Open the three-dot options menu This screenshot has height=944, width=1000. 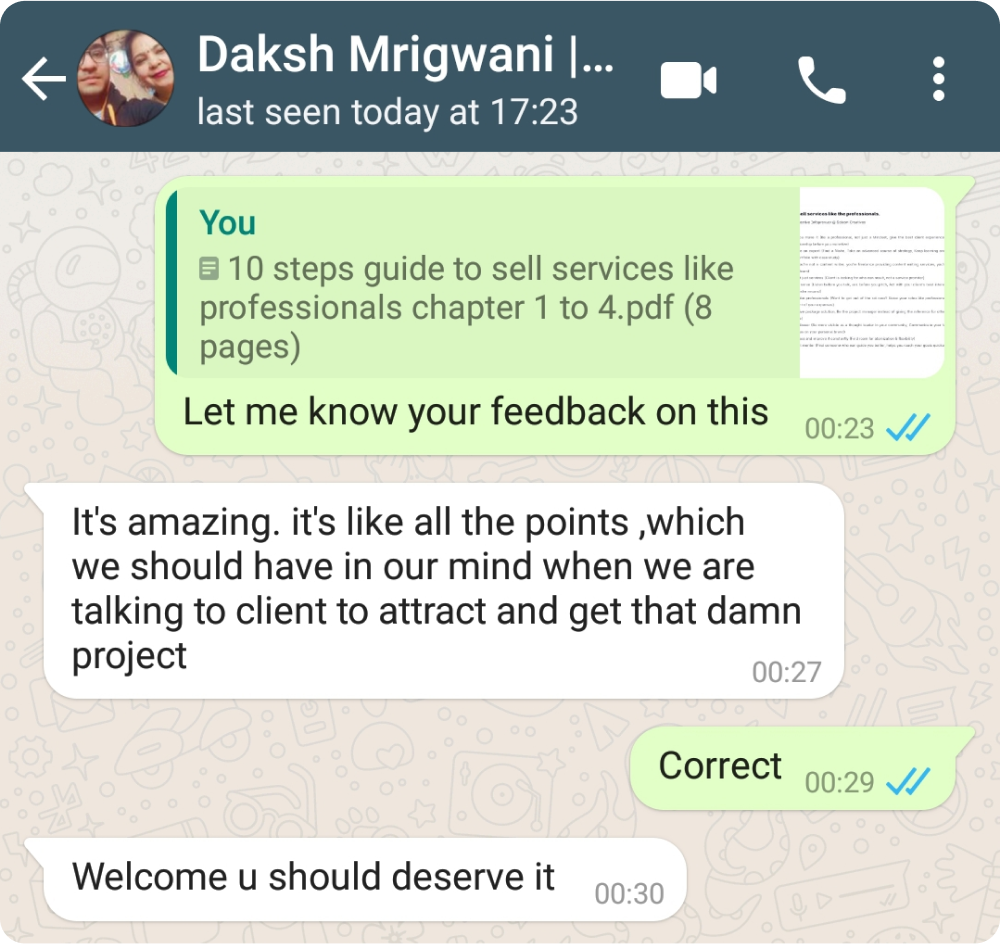point(938,79)
